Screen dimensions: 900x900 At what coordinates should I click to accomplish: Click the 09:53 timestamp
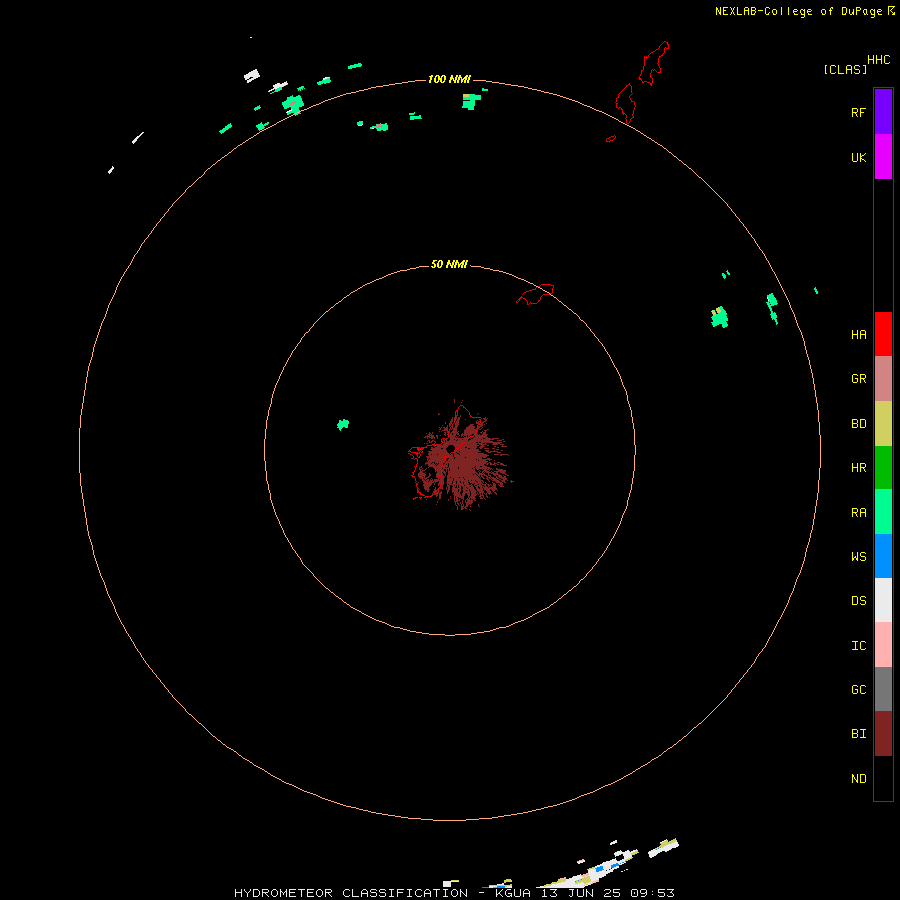652,893
